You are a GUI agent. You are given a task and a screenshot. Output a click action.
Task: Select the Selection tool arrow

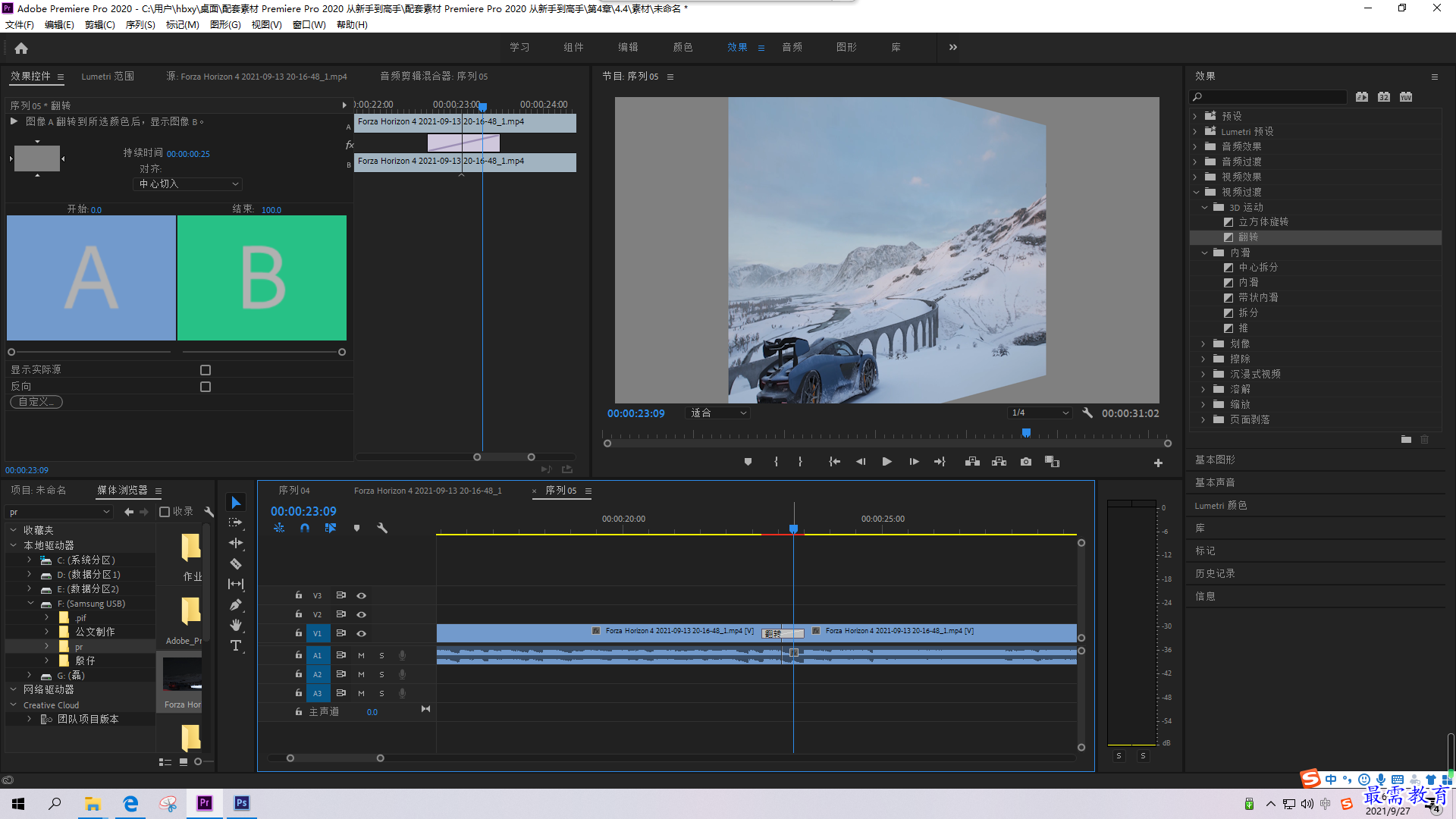coord(236,503)
